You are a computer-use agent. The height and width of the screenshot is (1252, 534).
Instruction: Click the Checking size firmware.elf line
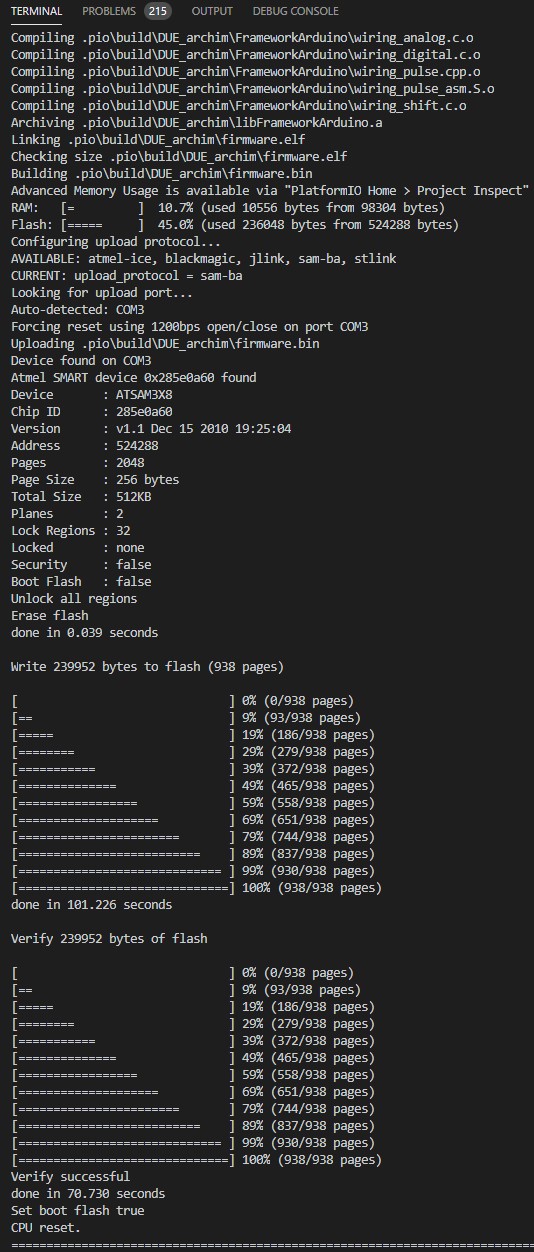179,157
